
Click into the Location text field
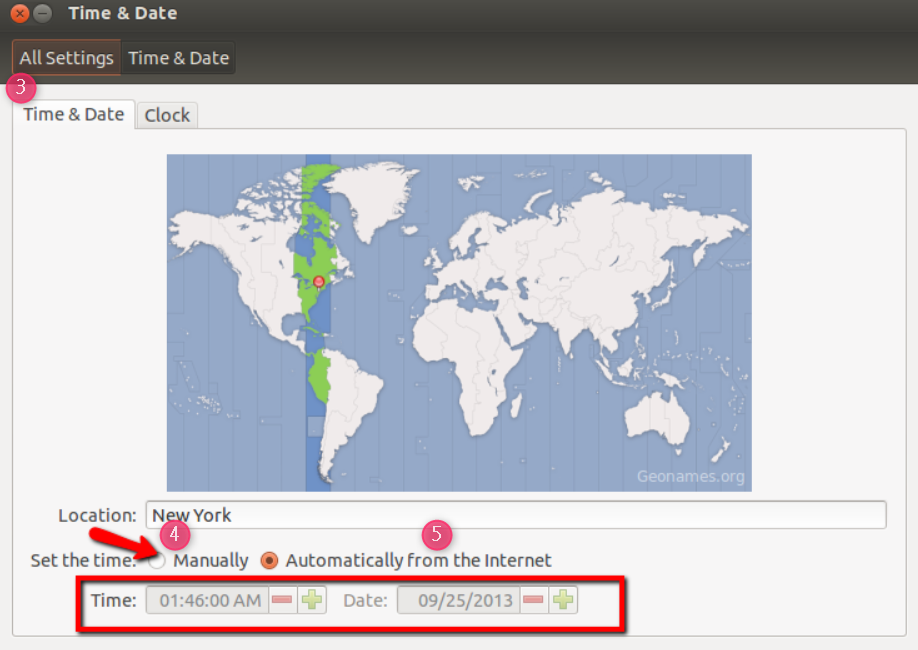[x=515, y=515]
